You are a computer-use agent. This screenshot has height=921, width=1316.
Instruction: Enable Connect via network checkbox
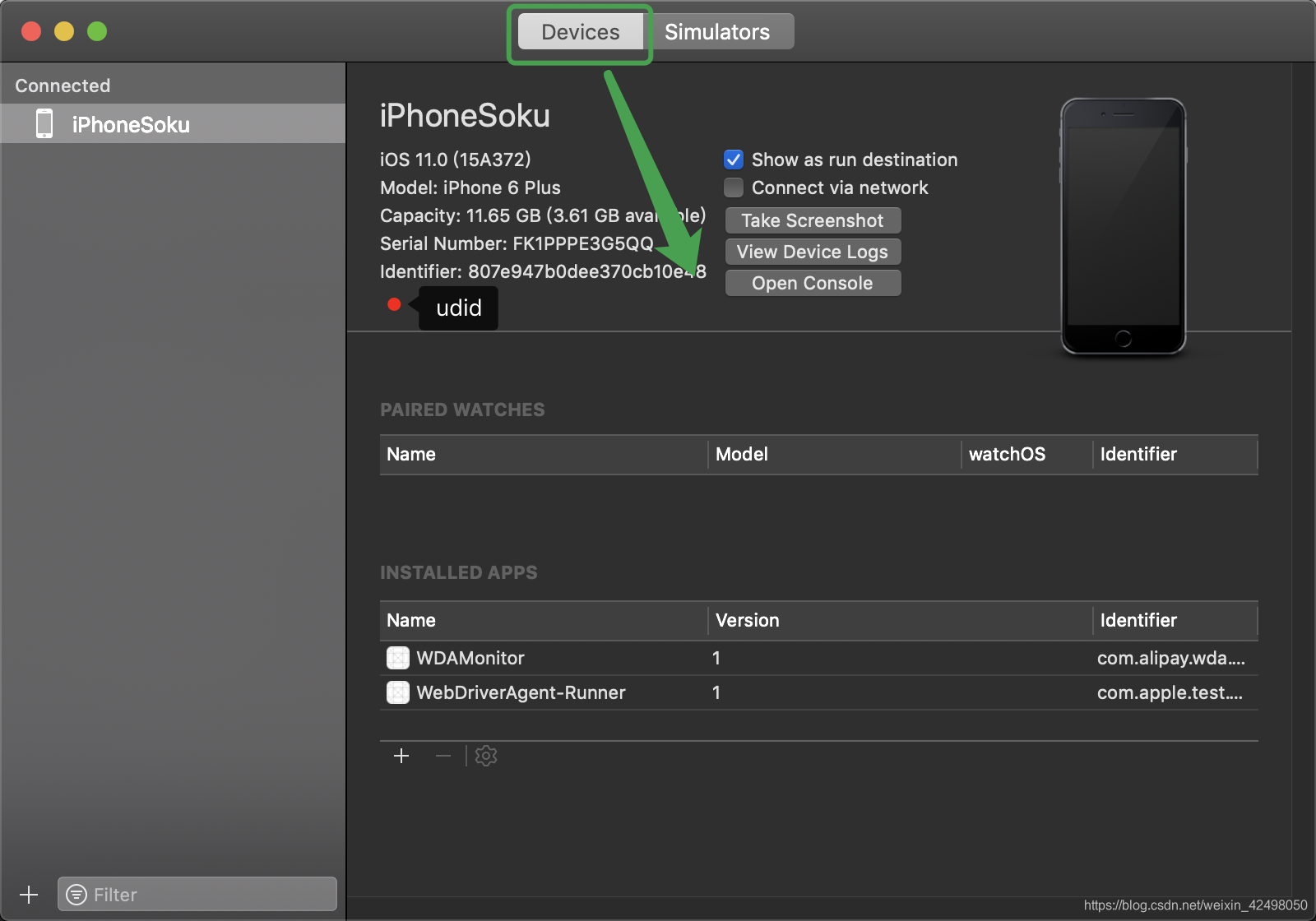click(x=734, y=187)
